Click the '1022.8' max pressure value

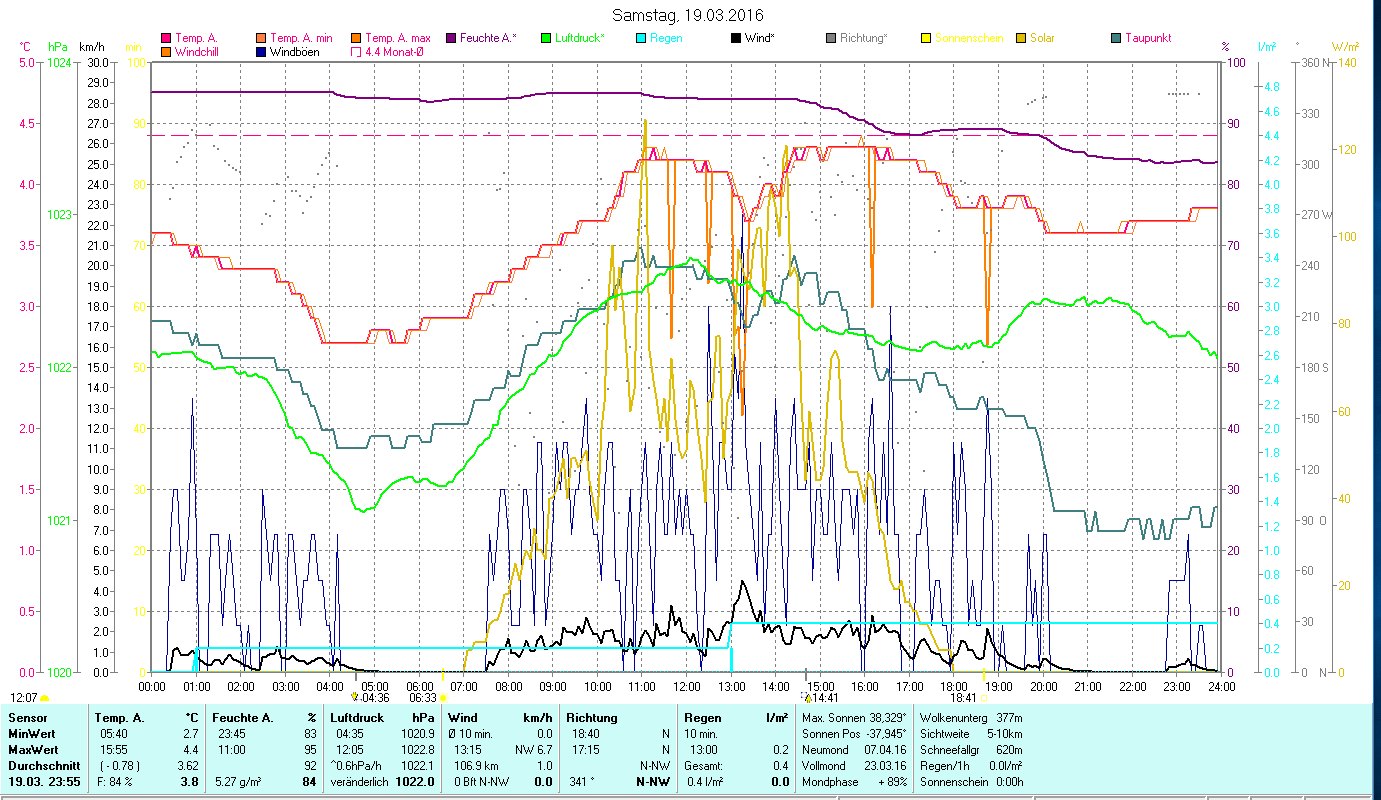click(419, 750)
